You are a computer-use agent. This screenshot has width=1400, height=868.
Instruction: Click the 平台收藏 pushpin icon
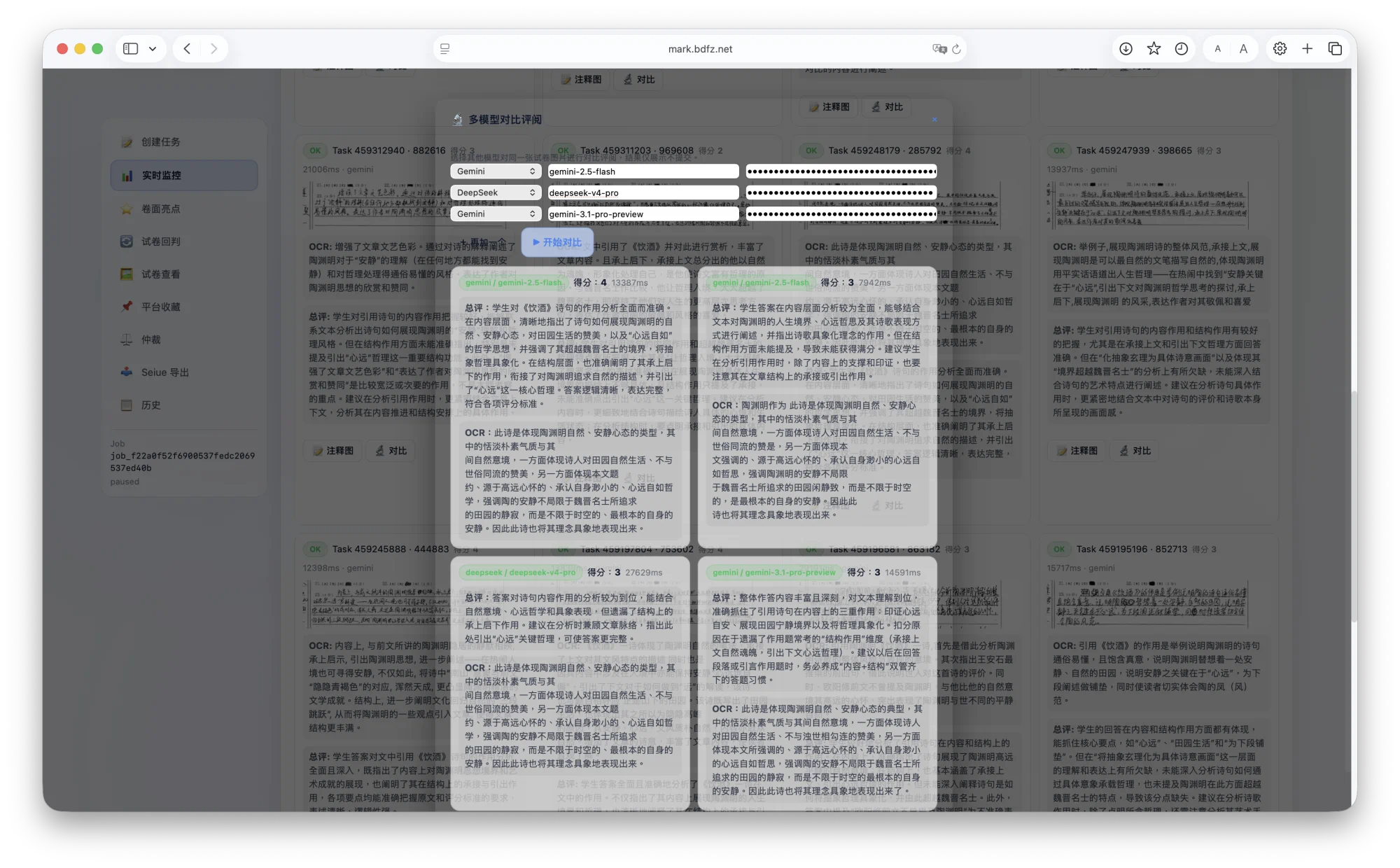click(127, 307)
